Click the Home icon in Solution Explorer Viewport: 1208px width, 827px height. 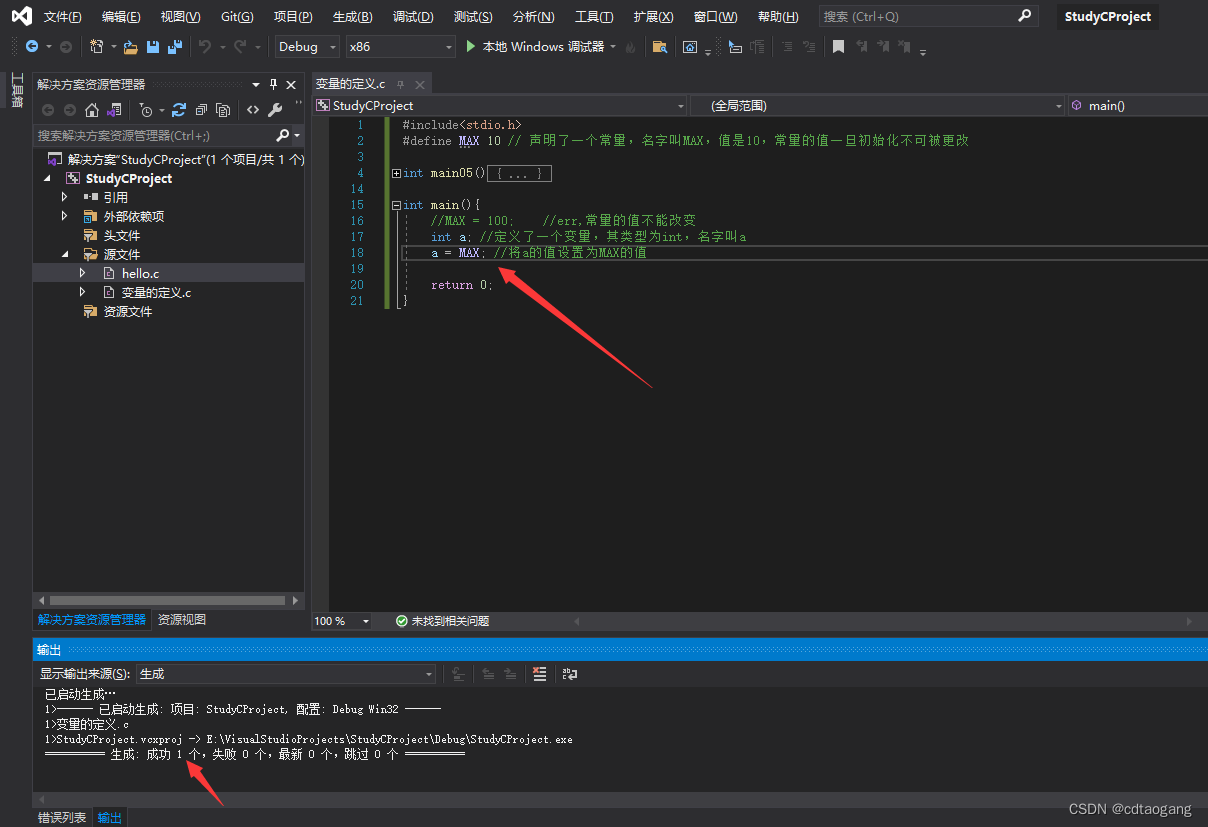(x=92, y=110)
